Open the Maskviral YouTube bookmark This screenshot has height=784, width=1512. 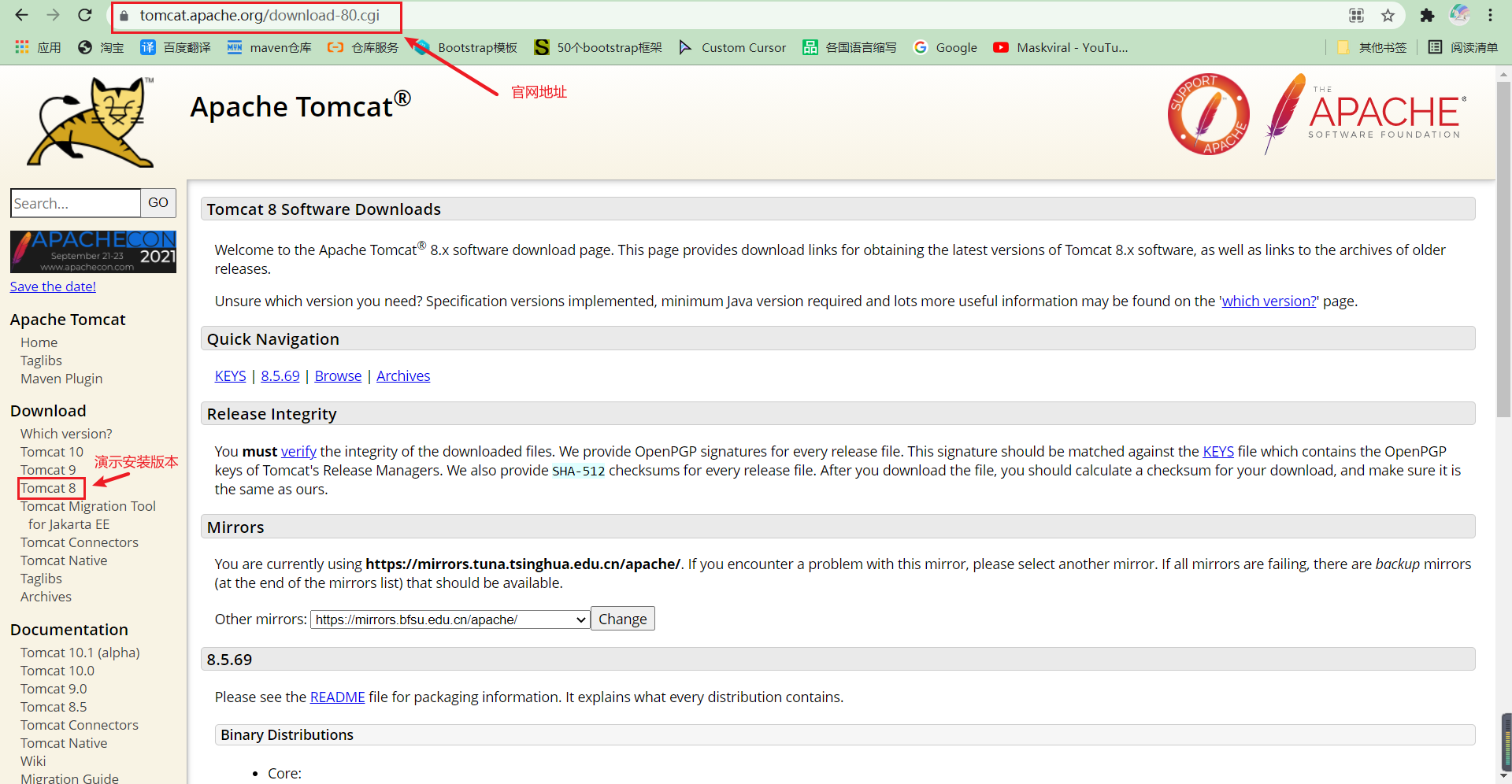point(1061,47)
